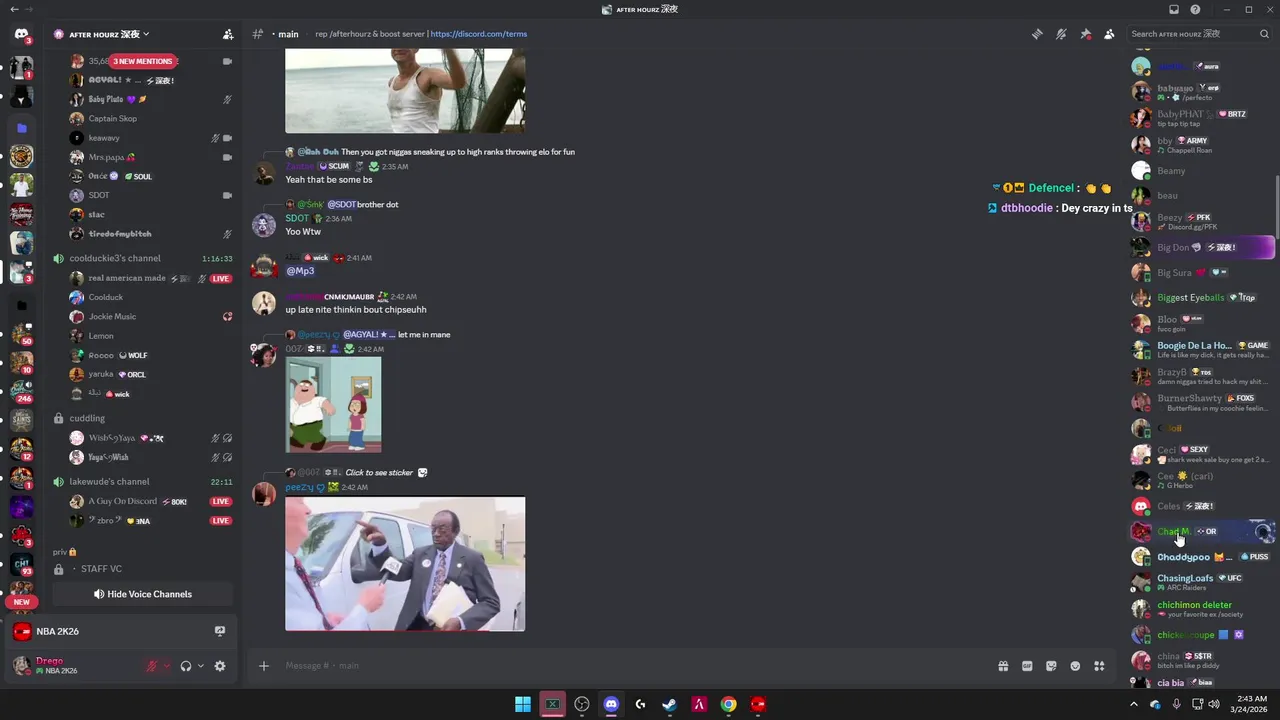Click the back navigation arrow in title bar

click(14, 9)
